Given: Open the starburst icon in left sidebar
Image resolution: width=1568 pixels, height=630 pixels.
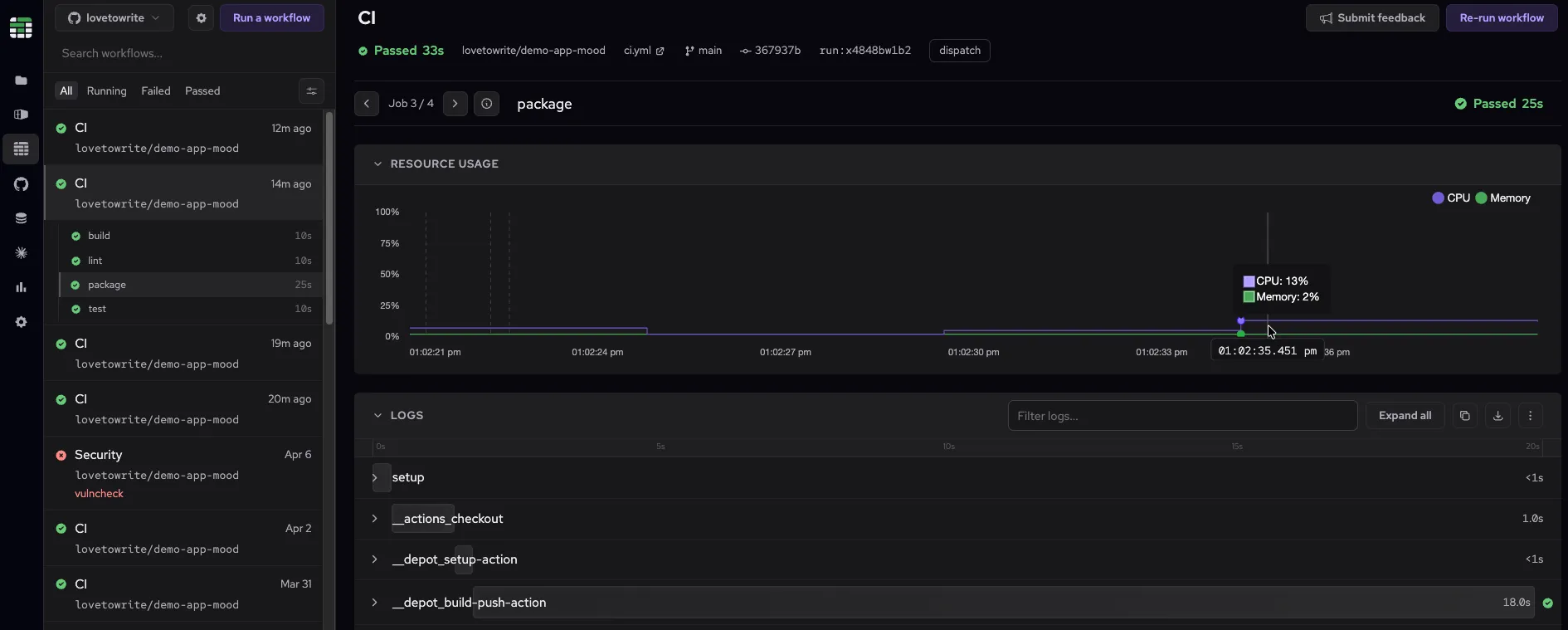Looking at the screenshot, I should coord(21,253).
